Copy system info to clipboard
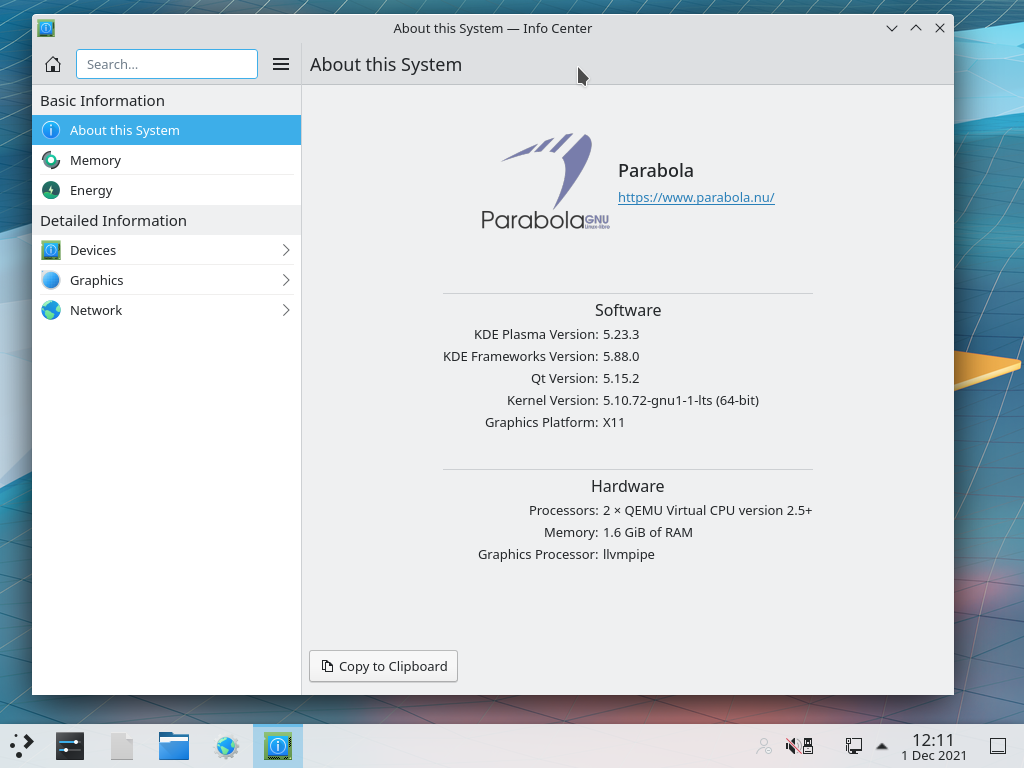The height and width of the screenshot is (768, 1024). point(383,666)
